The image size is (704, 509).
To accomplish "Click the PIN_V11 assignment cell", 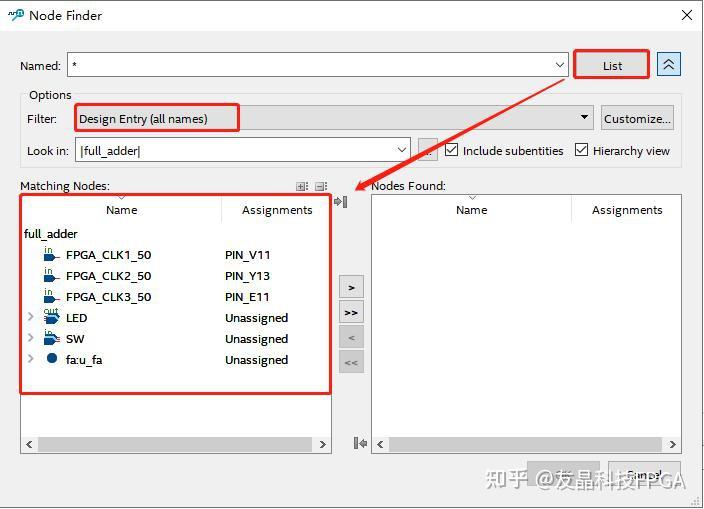I will pos(247,255).
